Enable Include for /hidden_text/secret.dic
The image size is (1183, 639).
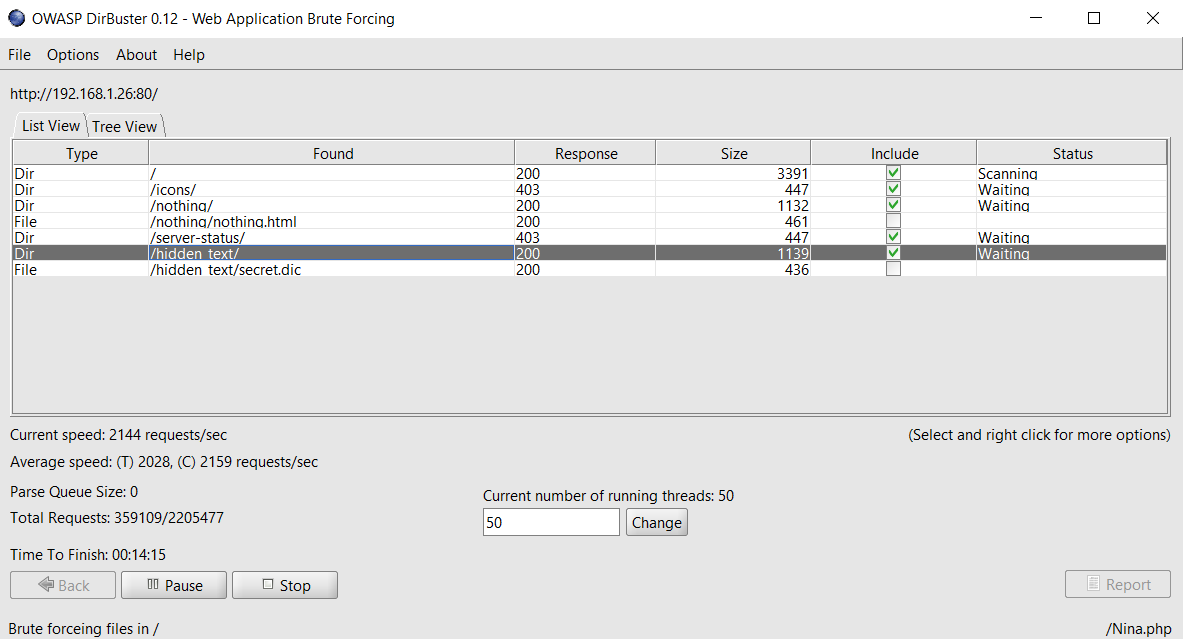[893, 269]
